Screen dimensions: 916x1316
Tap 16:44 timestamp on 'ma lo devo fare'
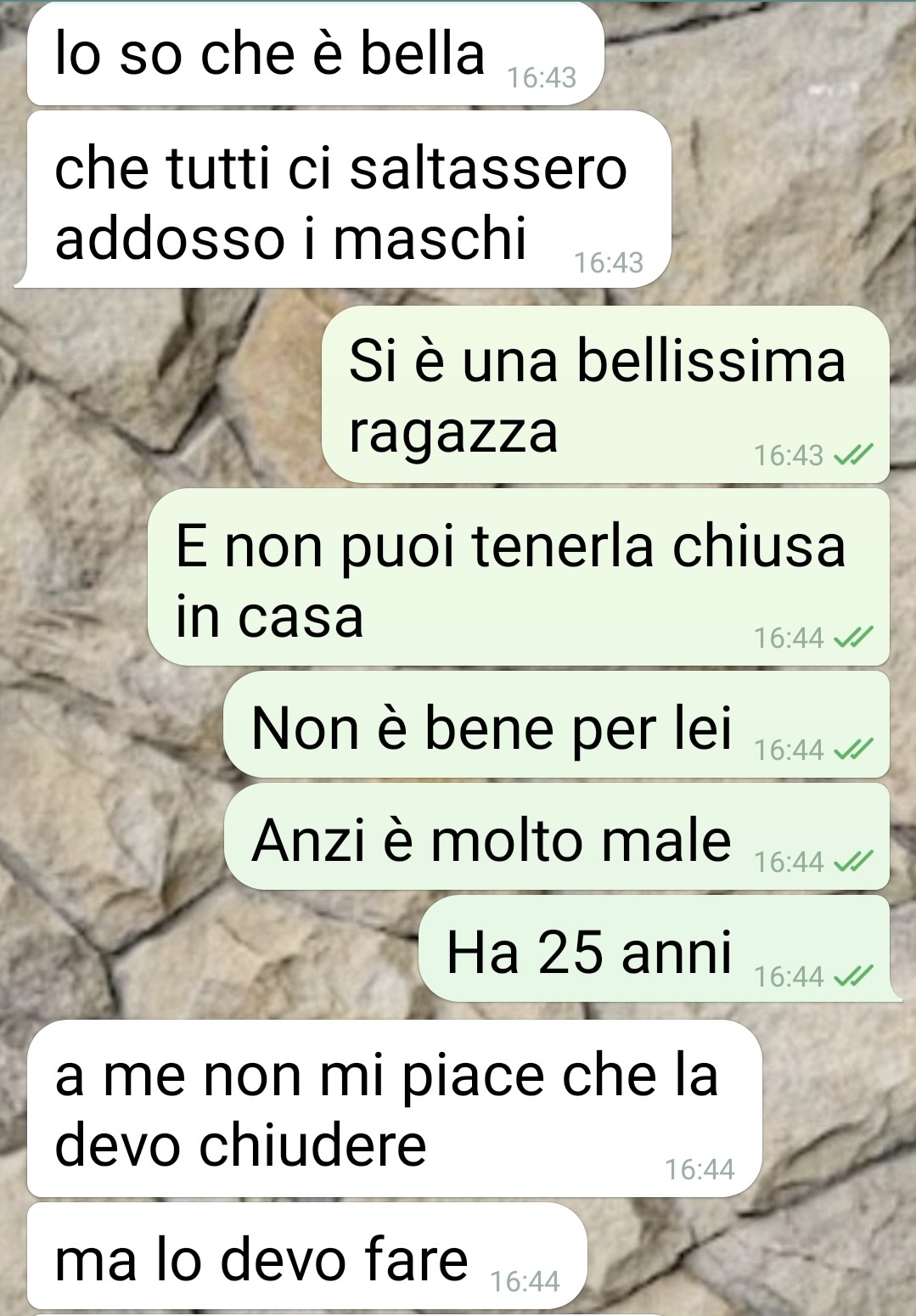pyautogui.click(x=525, y=1281)
